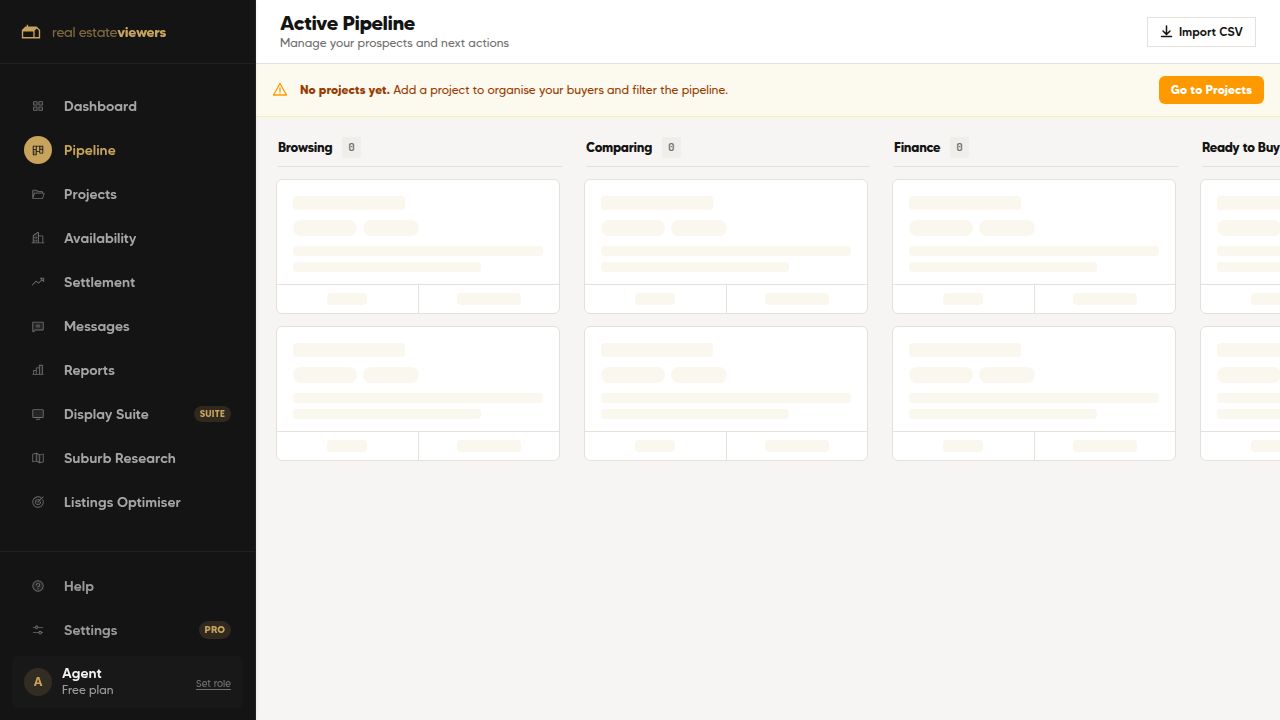
Task: Click the highlighted Pipeline icon
Action: click(38, 150)
